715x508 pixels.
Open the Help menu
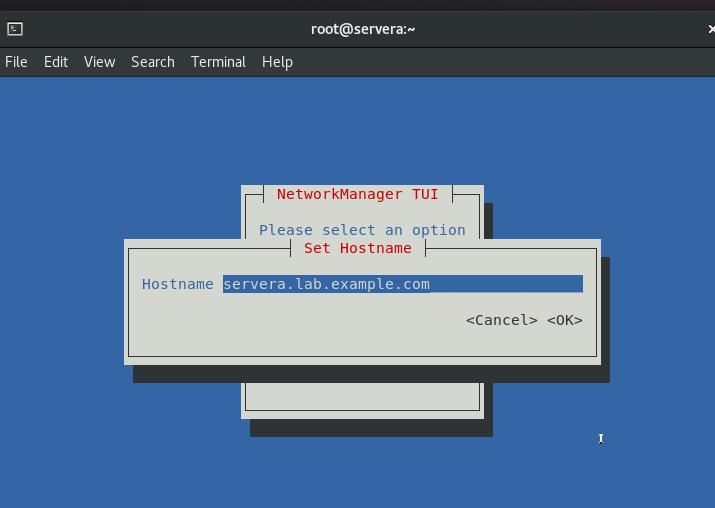[277, 62]
